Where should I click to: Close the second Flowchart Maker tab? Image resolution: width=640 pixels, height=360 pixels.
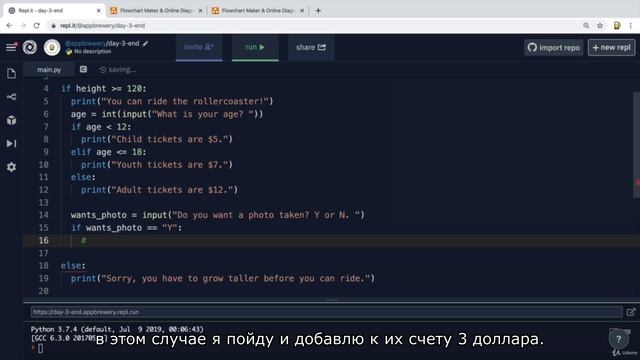[x=302, y=11]
